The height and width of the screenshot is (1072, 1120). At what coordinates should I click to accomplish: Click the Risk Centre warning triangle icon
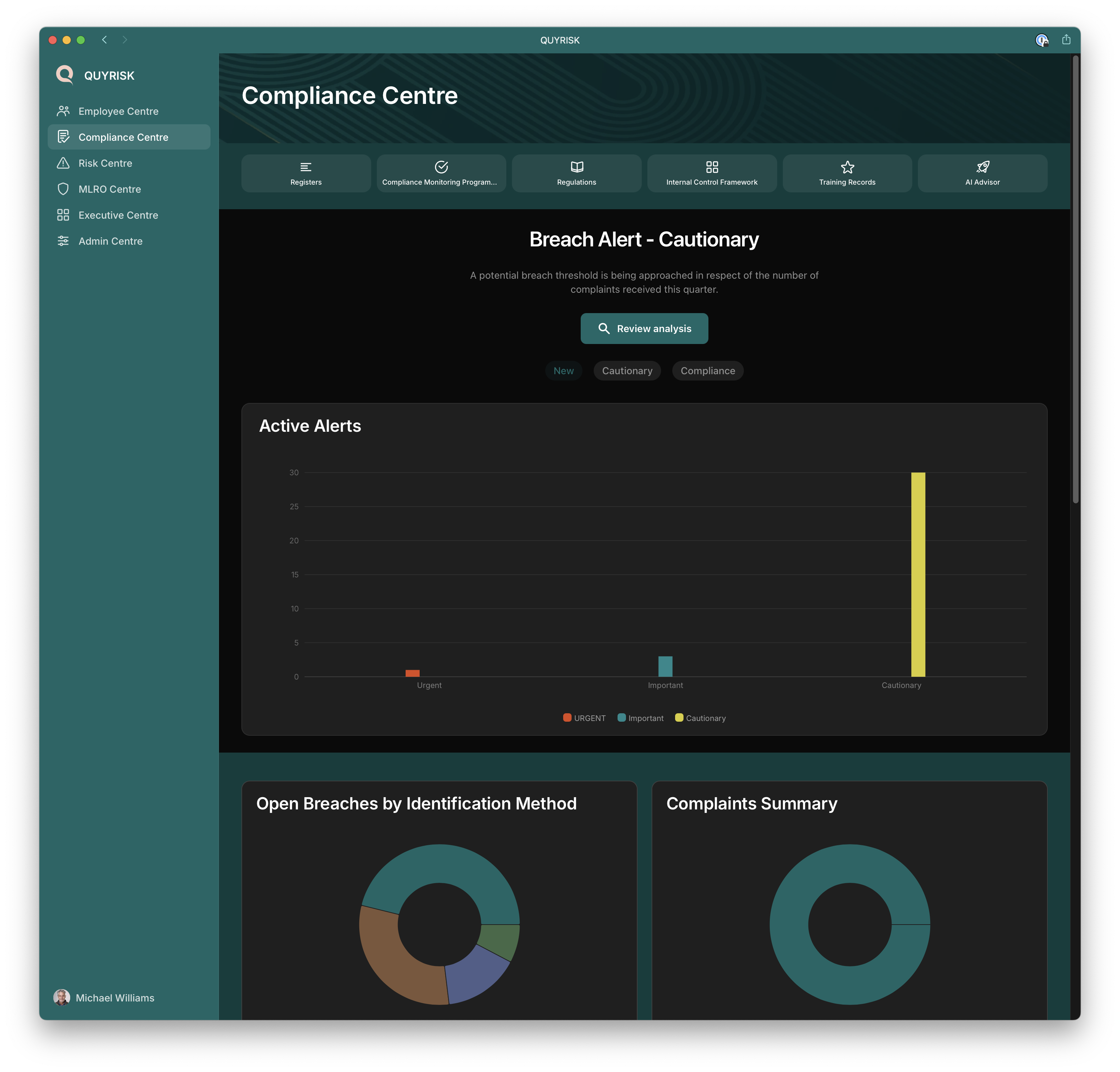tap(64, 163)
